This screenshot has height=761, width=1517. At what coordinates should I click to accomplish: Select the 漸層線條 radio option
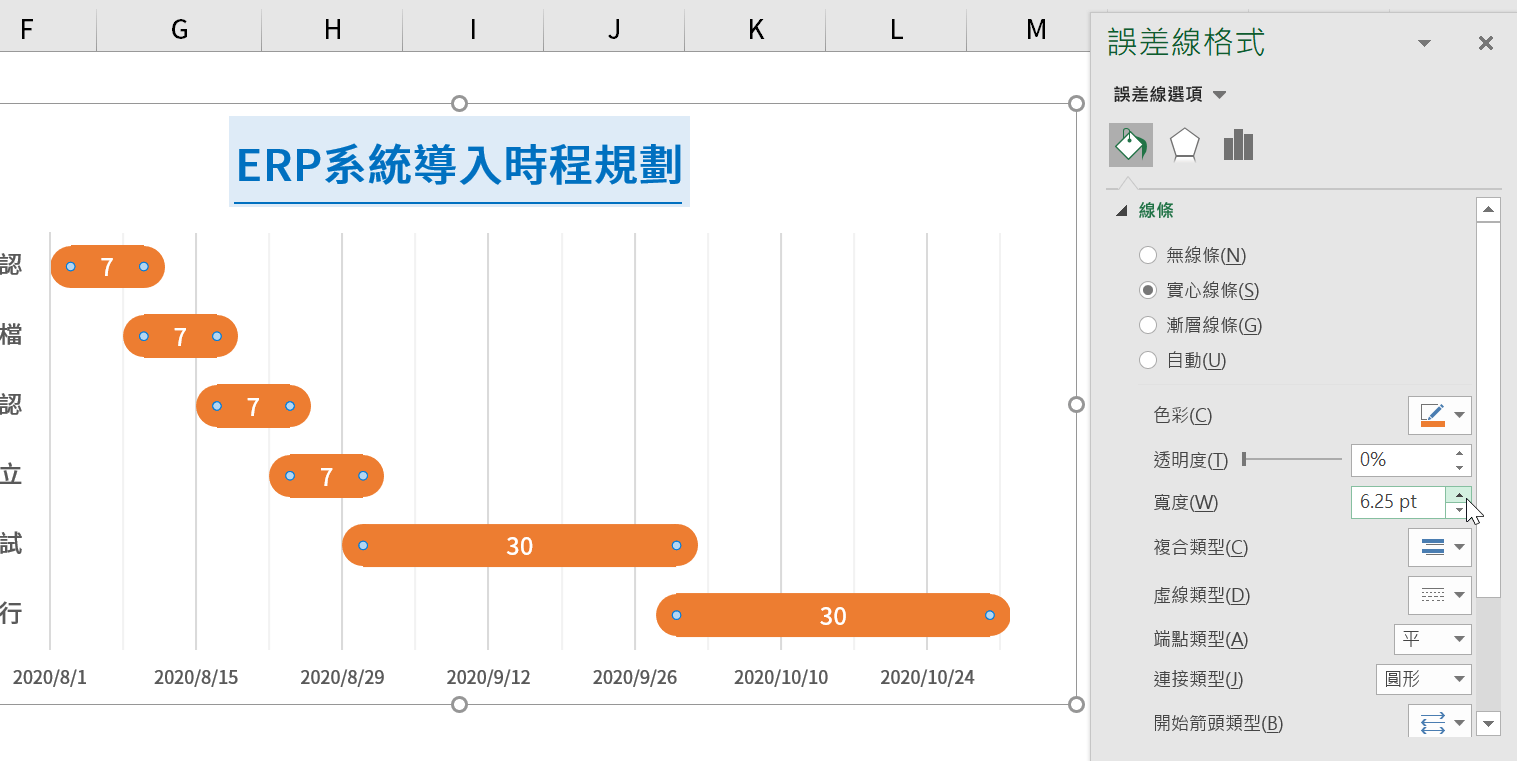tap(1148, 325)
